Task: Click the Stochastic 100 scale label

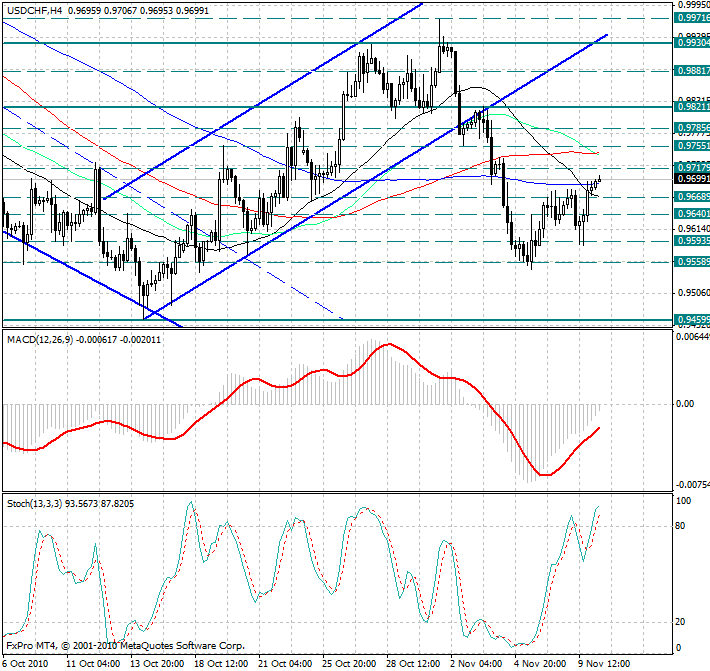Action: pyautogui.click(x=683, y=500)
